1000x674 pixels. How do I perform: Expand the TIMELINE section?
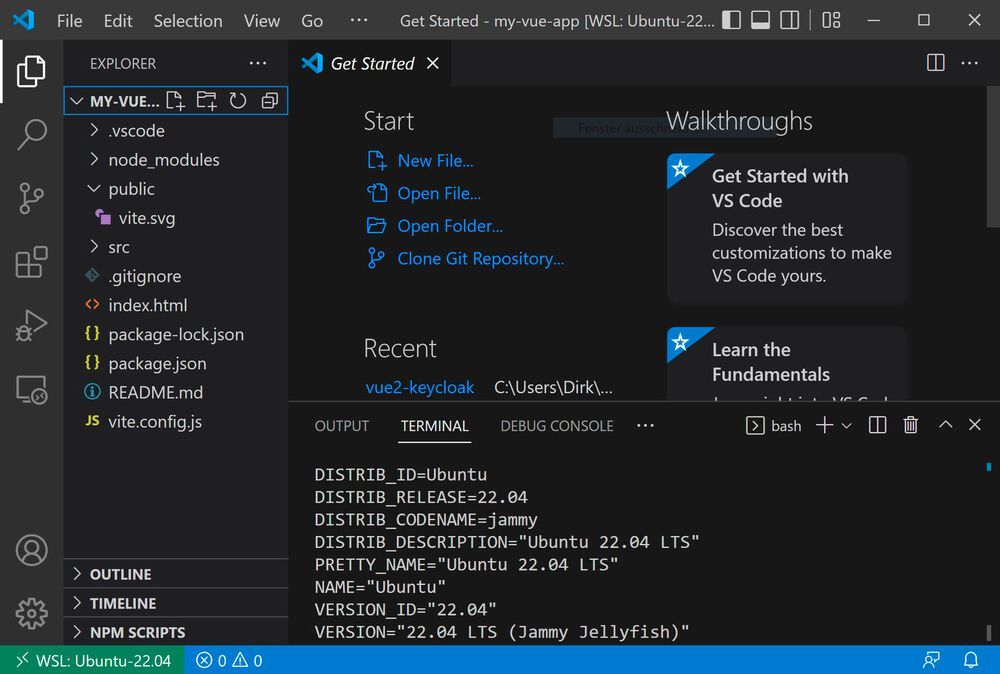[176, 603]
